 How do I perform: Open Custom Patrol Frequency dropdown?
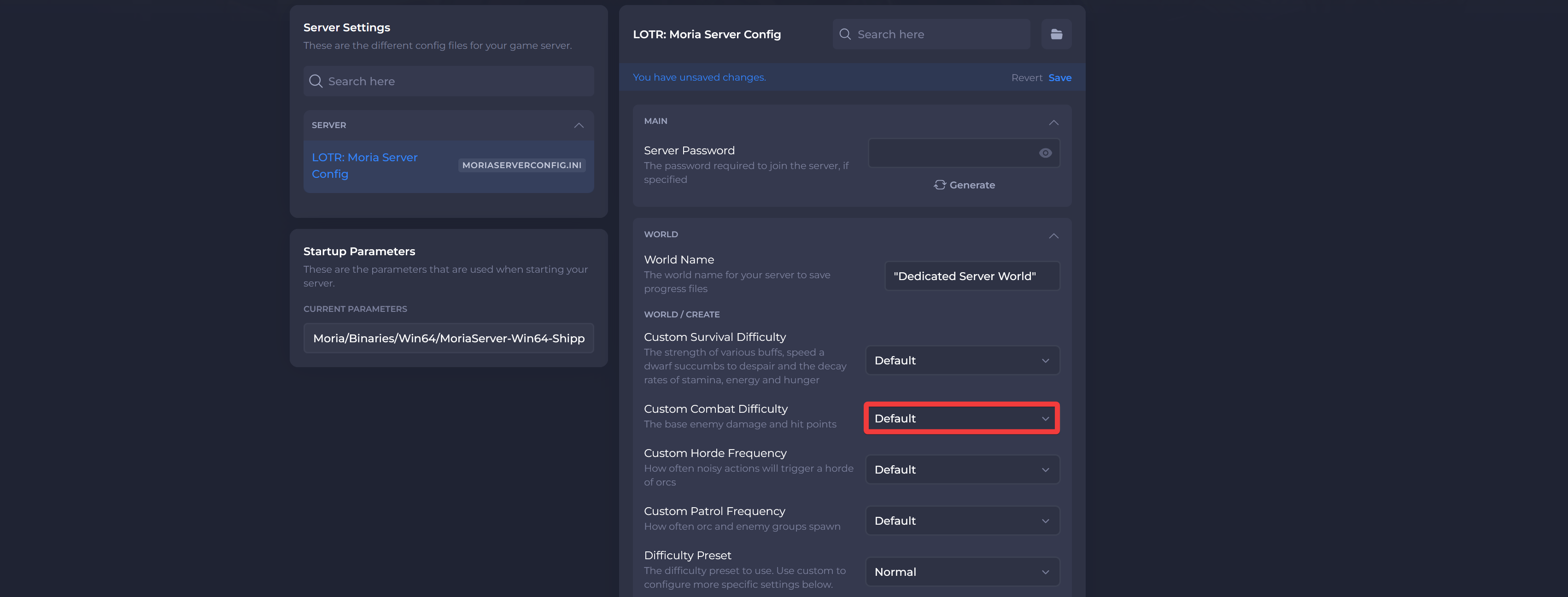(x=962, y=521)
